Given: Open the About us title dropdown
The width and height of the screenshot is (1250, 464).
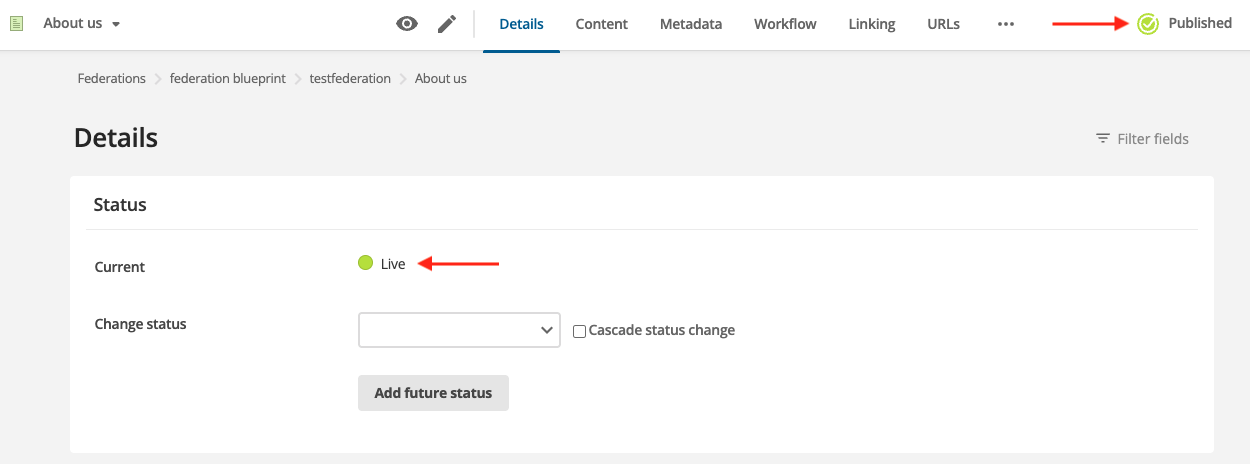Looking at the screenshot, I should point(82,23).
